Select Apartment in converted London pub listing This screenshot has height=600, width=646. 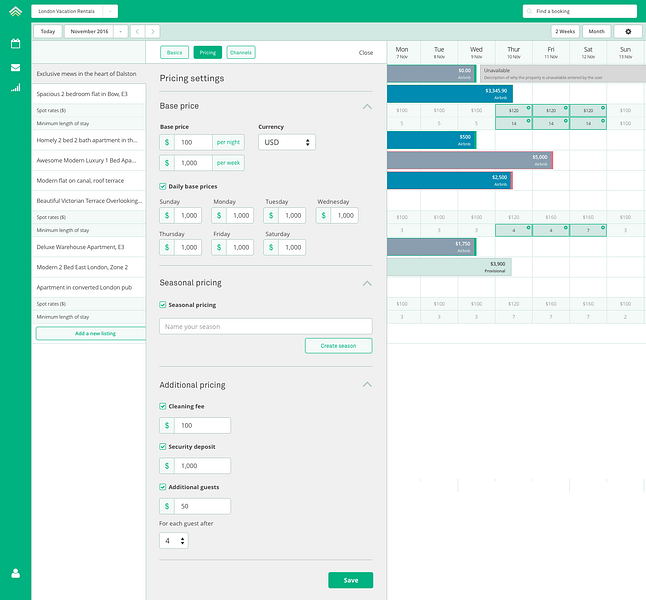89,287
